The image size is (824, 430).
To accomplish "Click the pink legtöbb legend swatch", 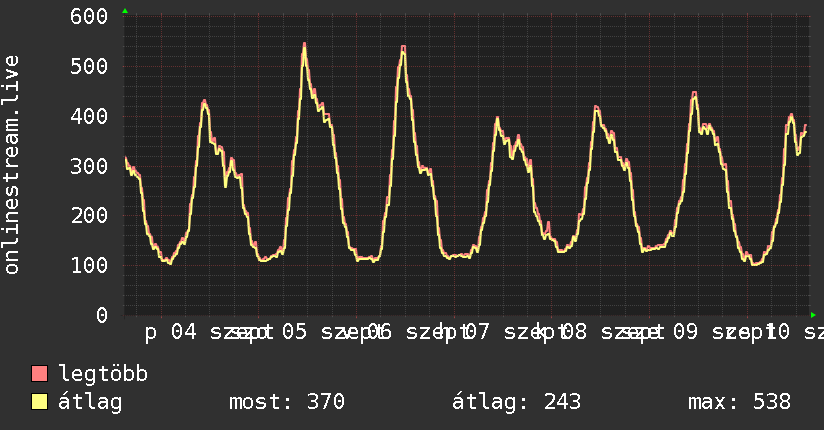I will [x=39, y=374].
